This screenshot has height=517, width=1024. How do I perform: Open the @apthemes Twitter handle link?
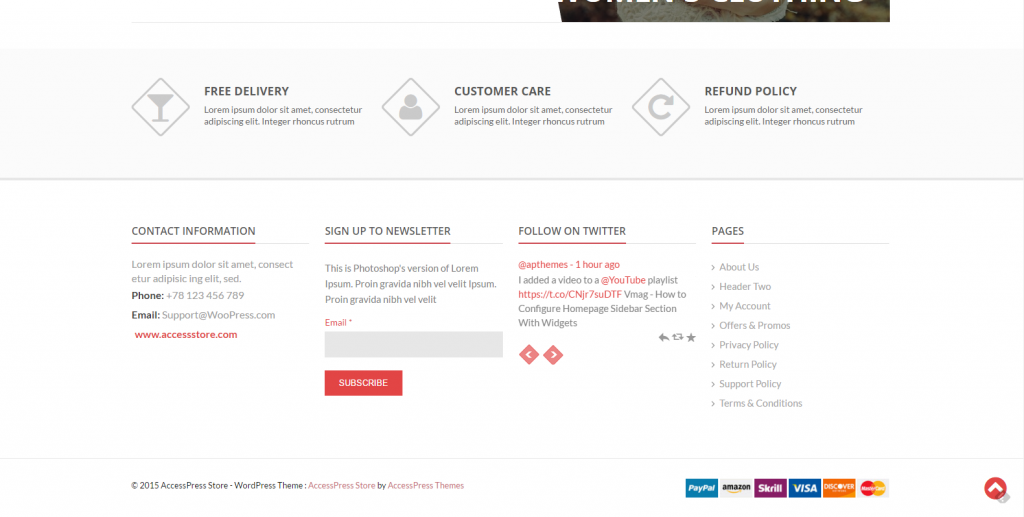(x=543, y=265)
